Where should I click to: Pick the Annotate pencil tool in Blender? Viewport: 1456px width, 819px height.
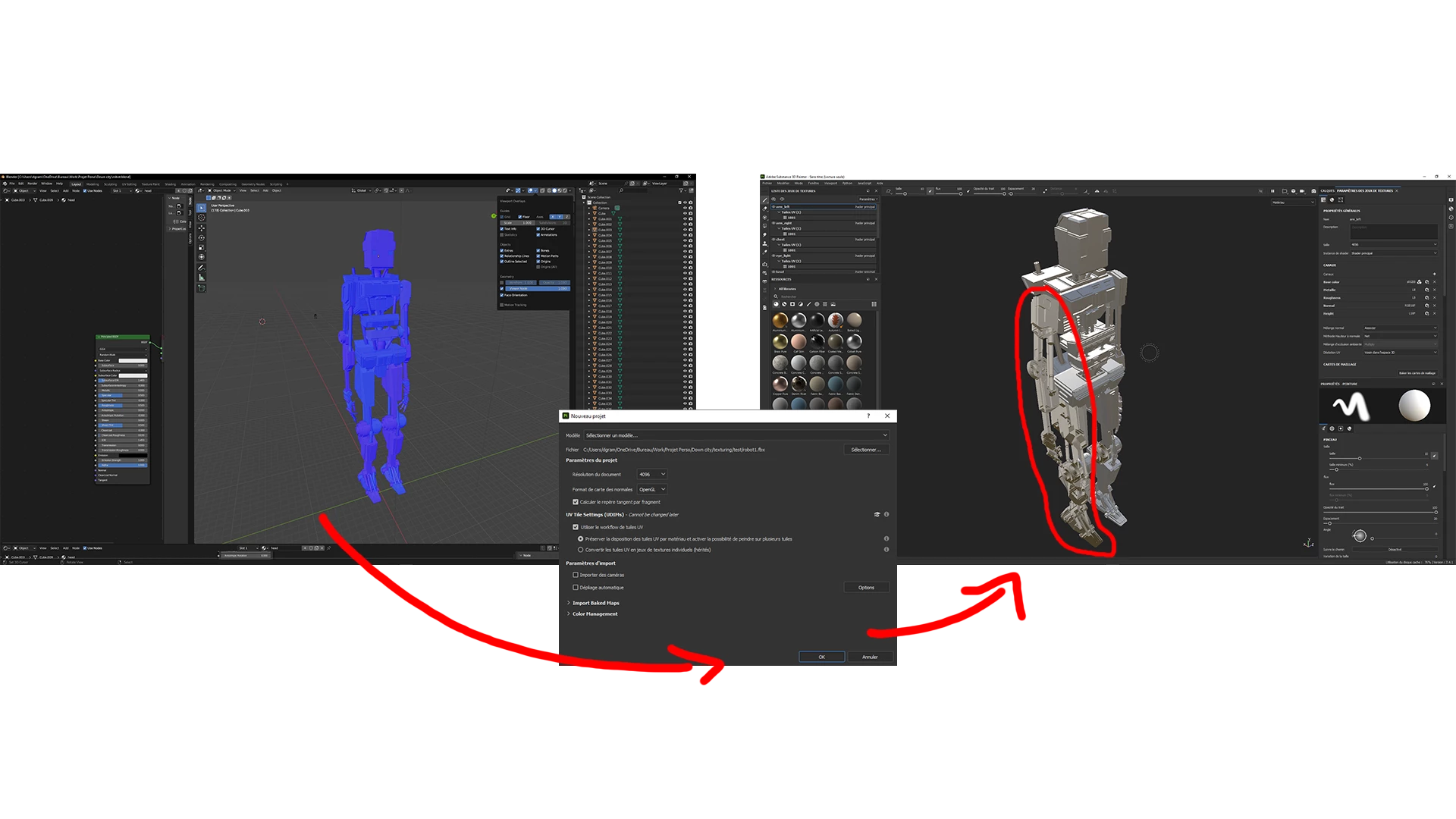[x=201, y=268]
